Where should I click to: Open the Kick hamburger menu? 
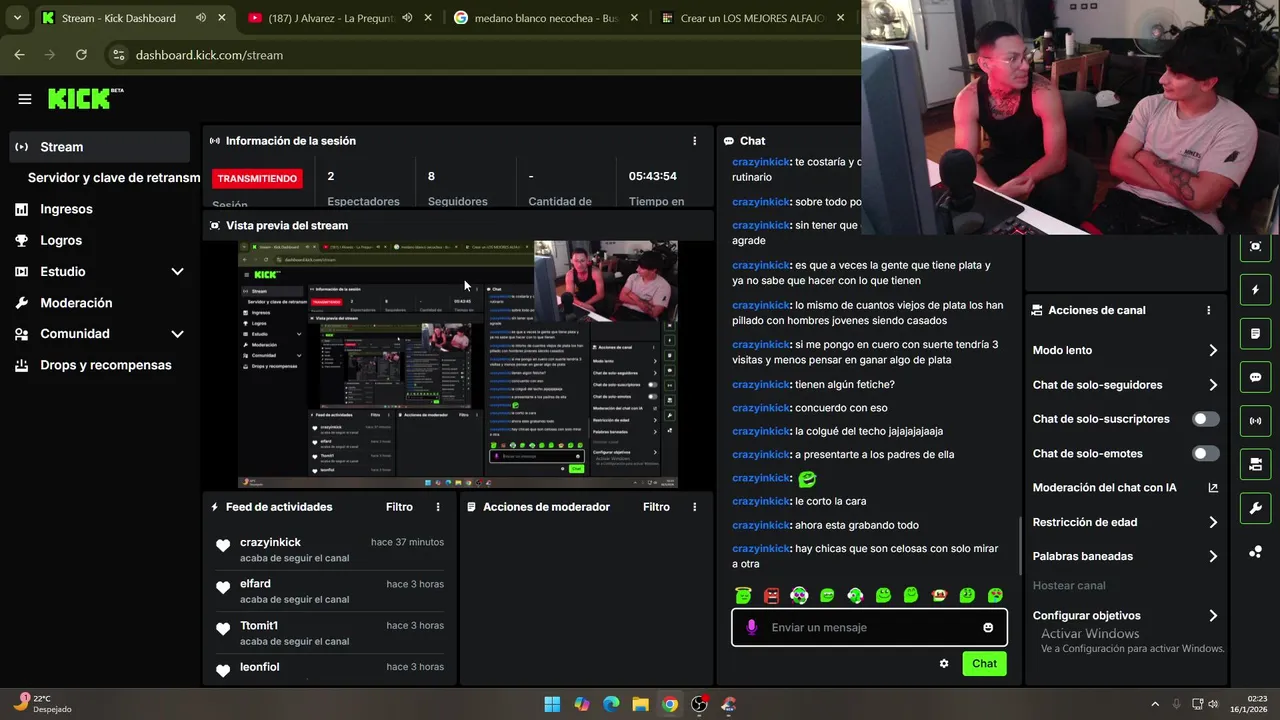(25, 99)
